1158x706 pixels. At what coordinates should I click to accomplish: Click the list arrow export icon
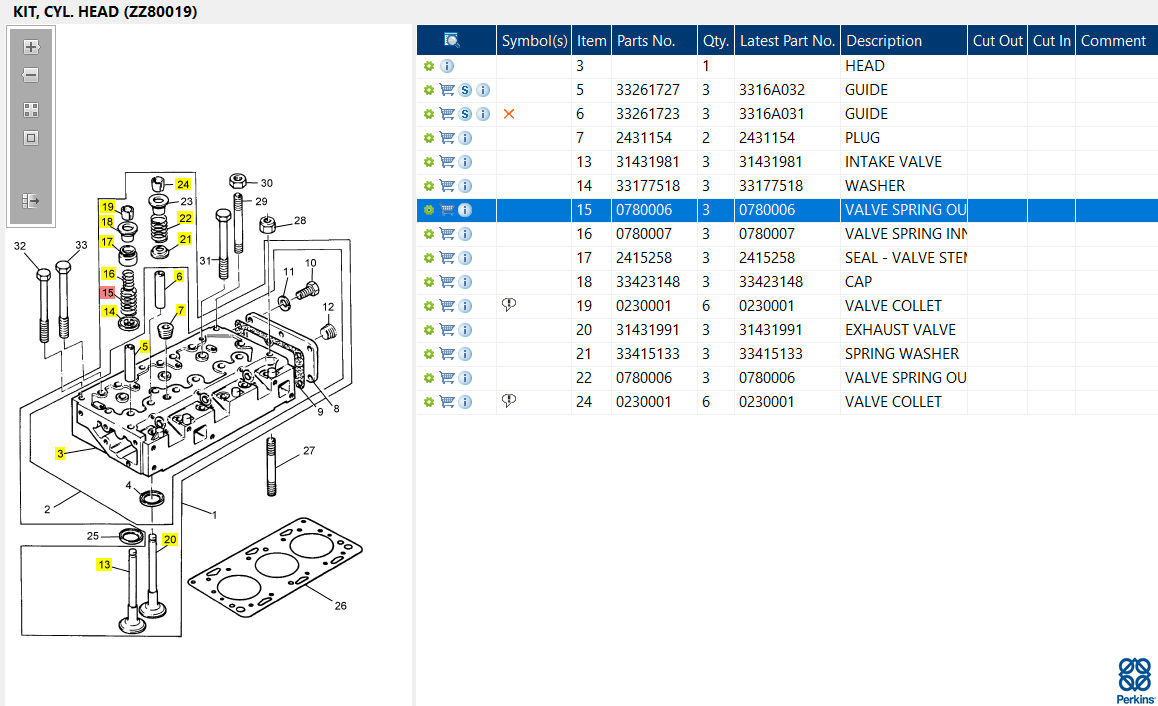[x=31, y=201]
